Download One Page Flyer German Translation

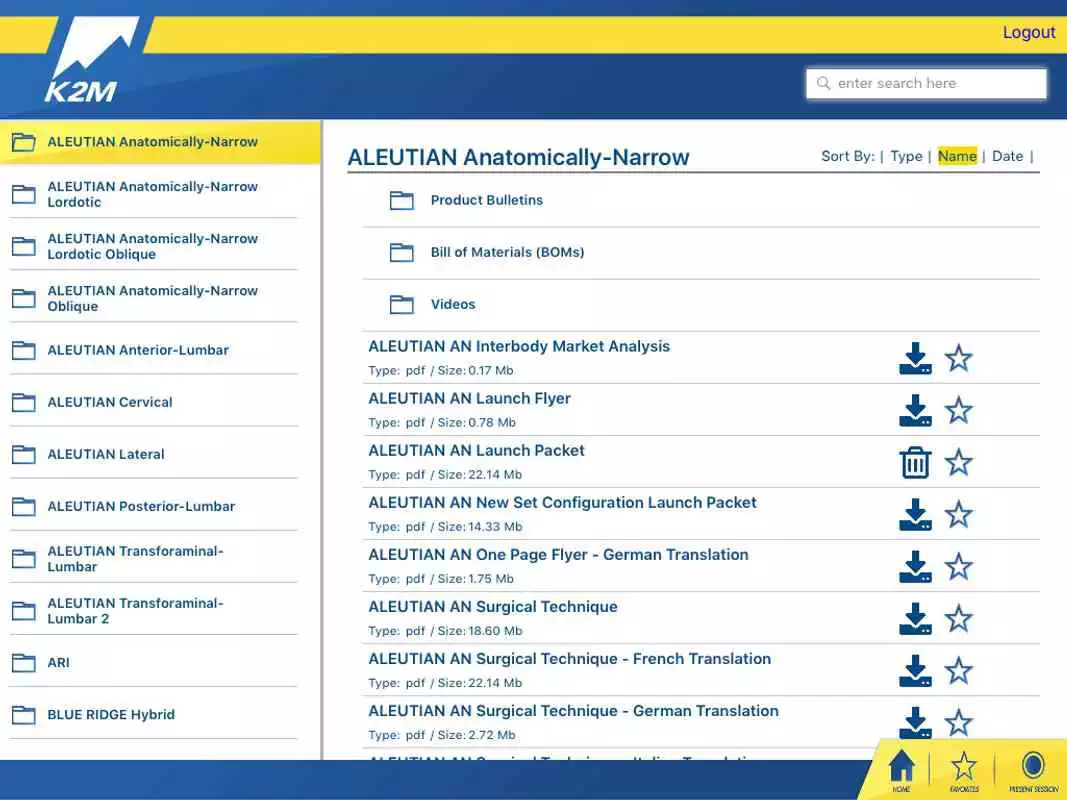click(915, 567)
